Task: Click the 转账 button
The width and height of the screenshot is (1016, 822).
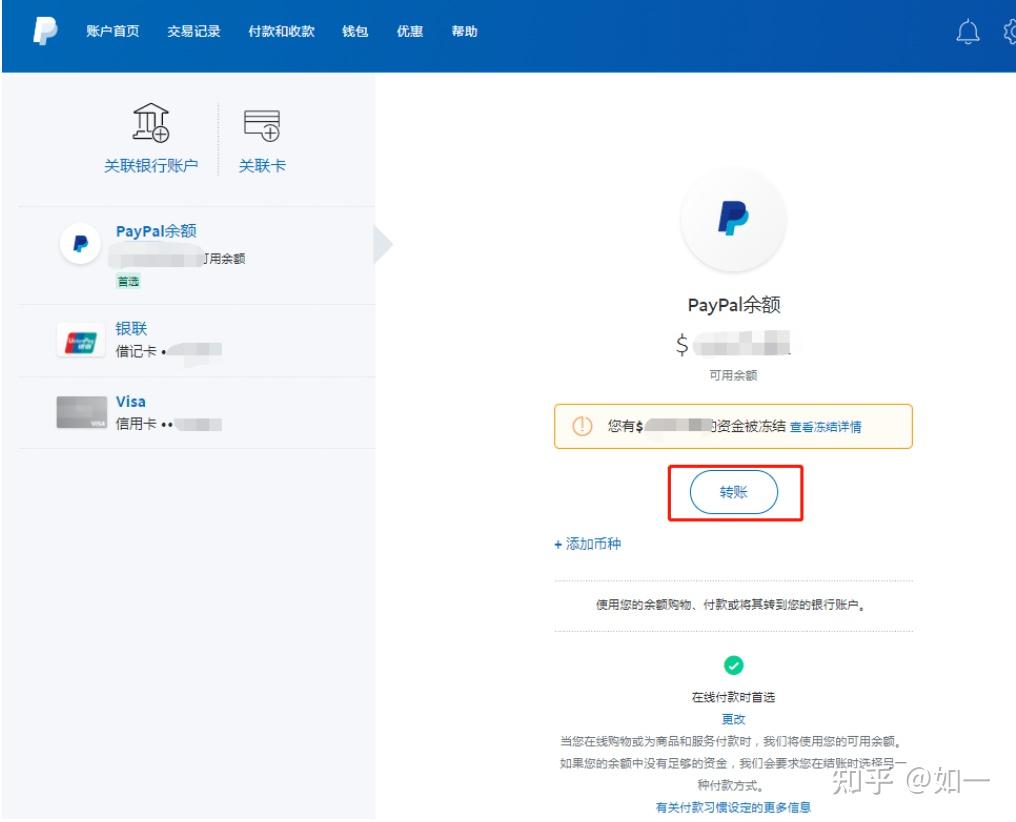Action: point(733,492)
